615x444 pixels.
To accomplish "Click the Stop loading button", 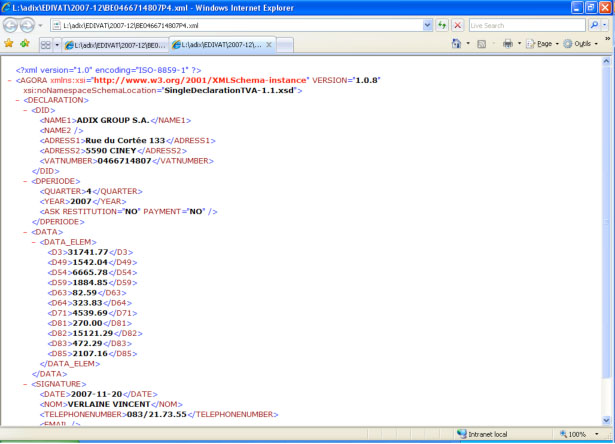I will click(457, 25).
